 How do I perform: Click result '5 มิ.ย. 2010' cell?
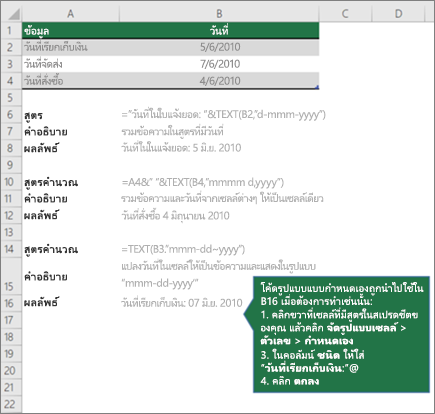pos(181,148)
